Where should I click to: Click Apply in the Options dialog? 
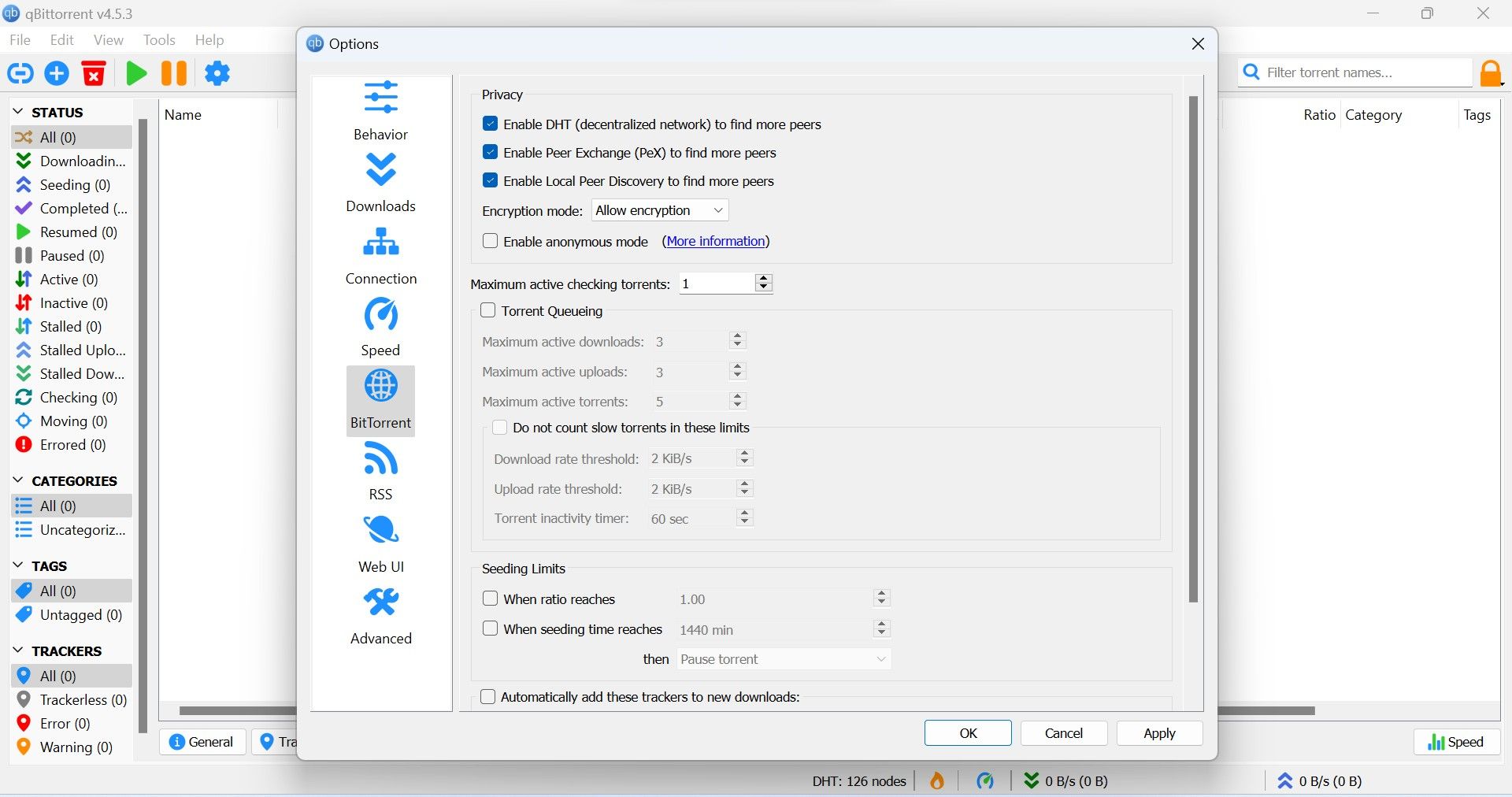pyautogui.click(x=1159, y=733)
